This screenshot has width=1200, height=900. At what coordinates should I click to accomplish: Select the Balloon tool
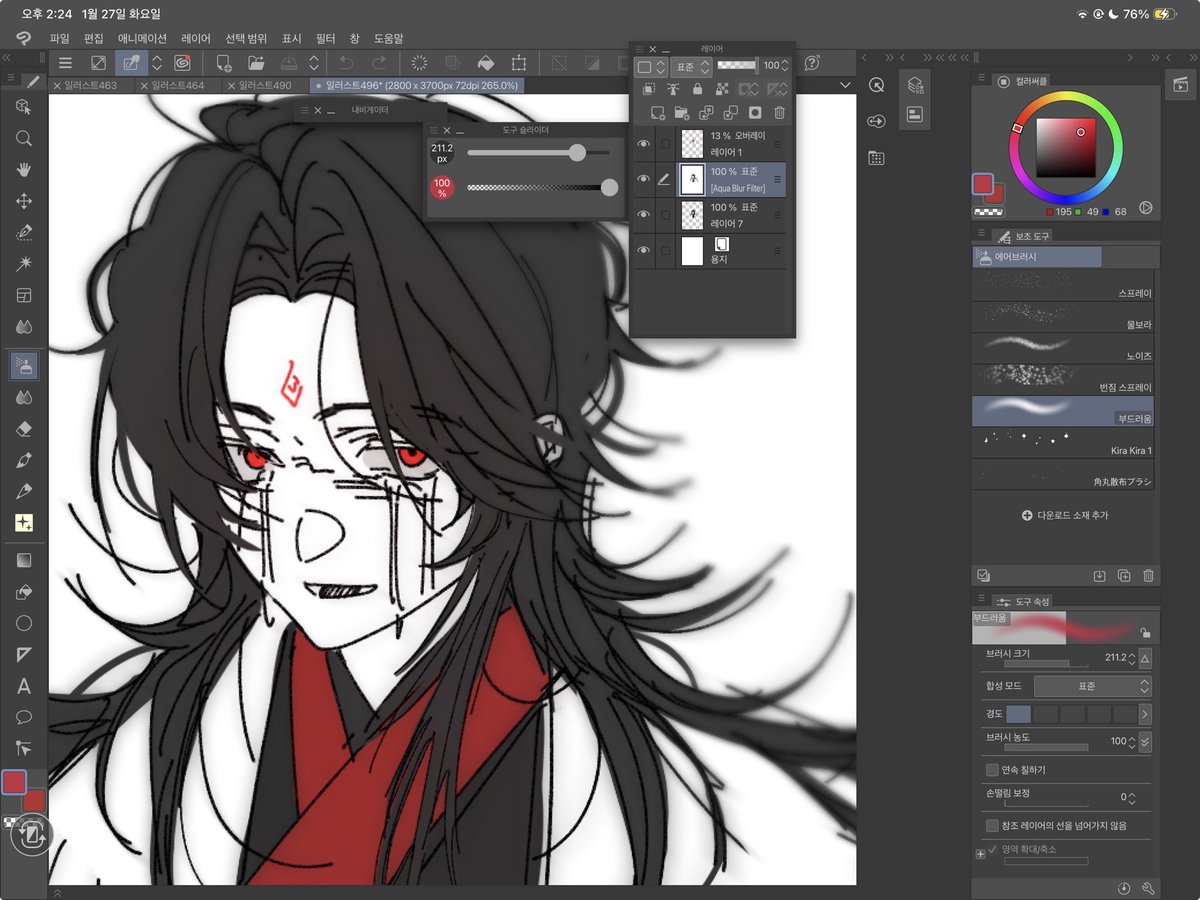pos(24,717)
